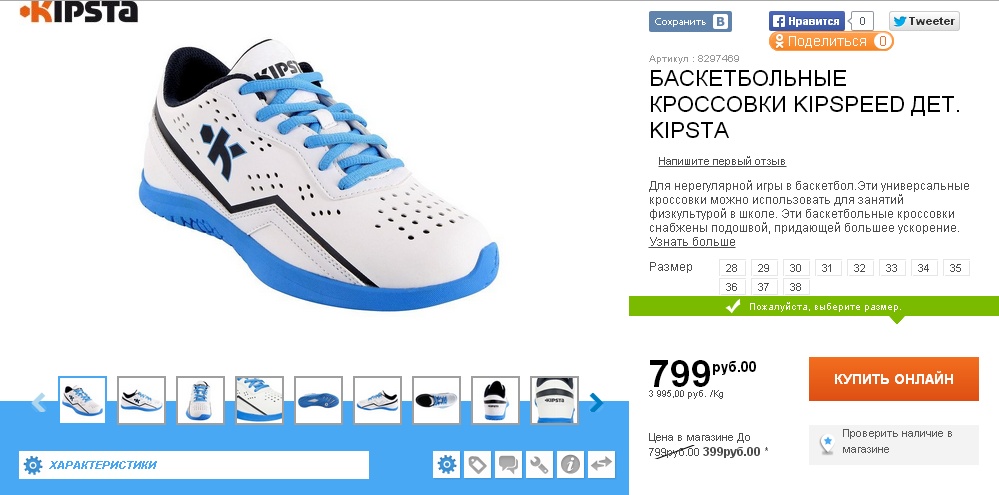Image resolution: width=999 pixels, height=495 pixels.
Task: Click the price tag icon tab
Action: pyautogui.click(x=477, y=464)
